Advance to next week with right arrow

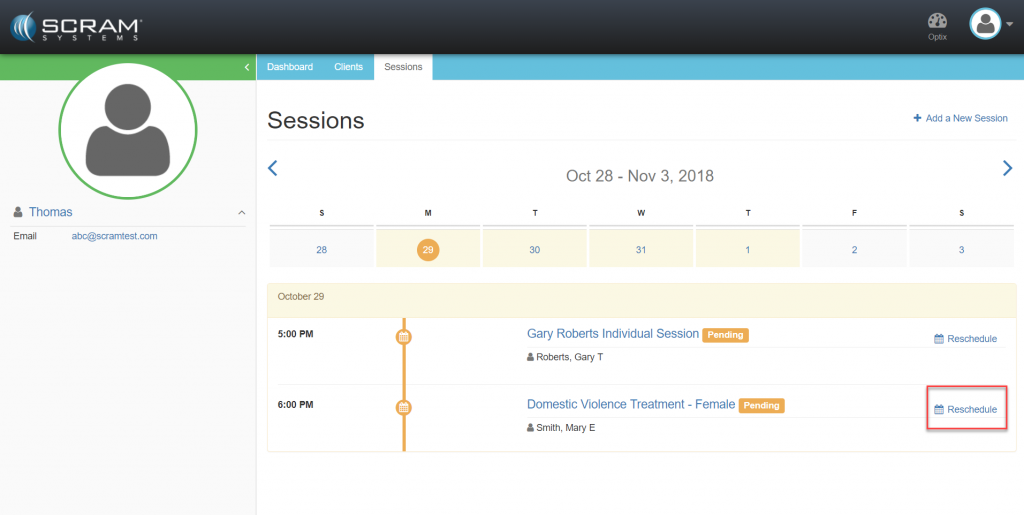point(1007,168)
